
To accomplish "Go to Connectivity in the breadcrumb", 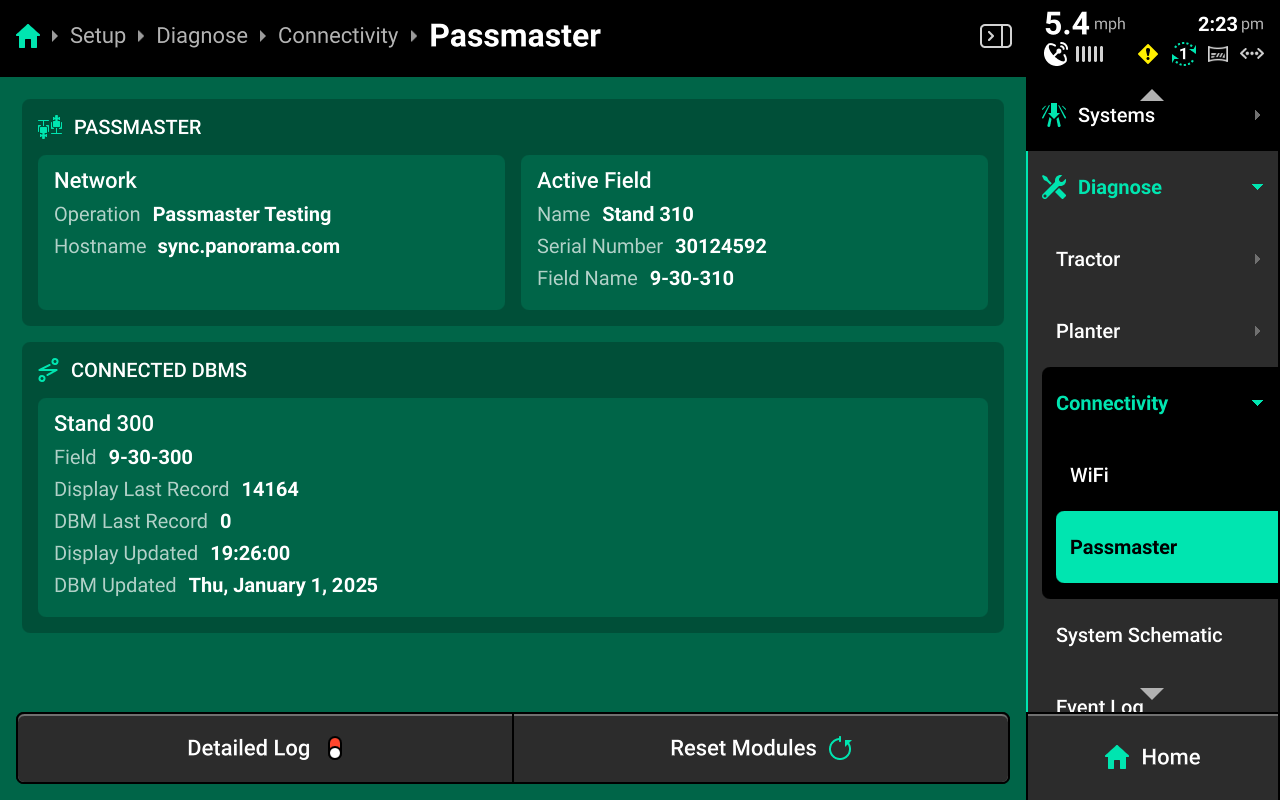I will click(x=338, y=36).
